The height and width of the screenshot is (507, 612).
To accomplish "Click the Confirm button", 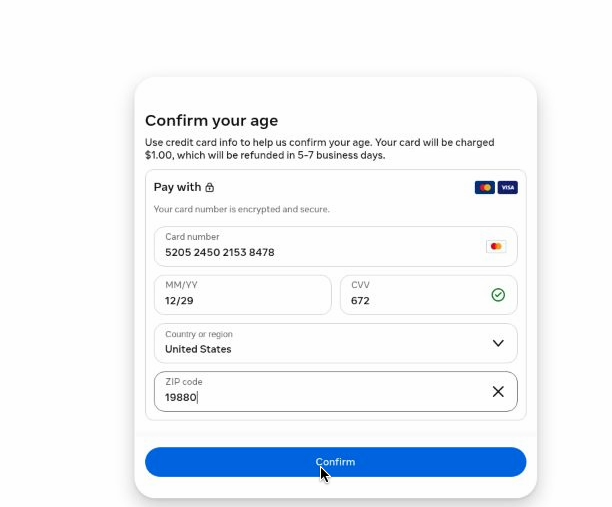I will [x=336, y=462].
